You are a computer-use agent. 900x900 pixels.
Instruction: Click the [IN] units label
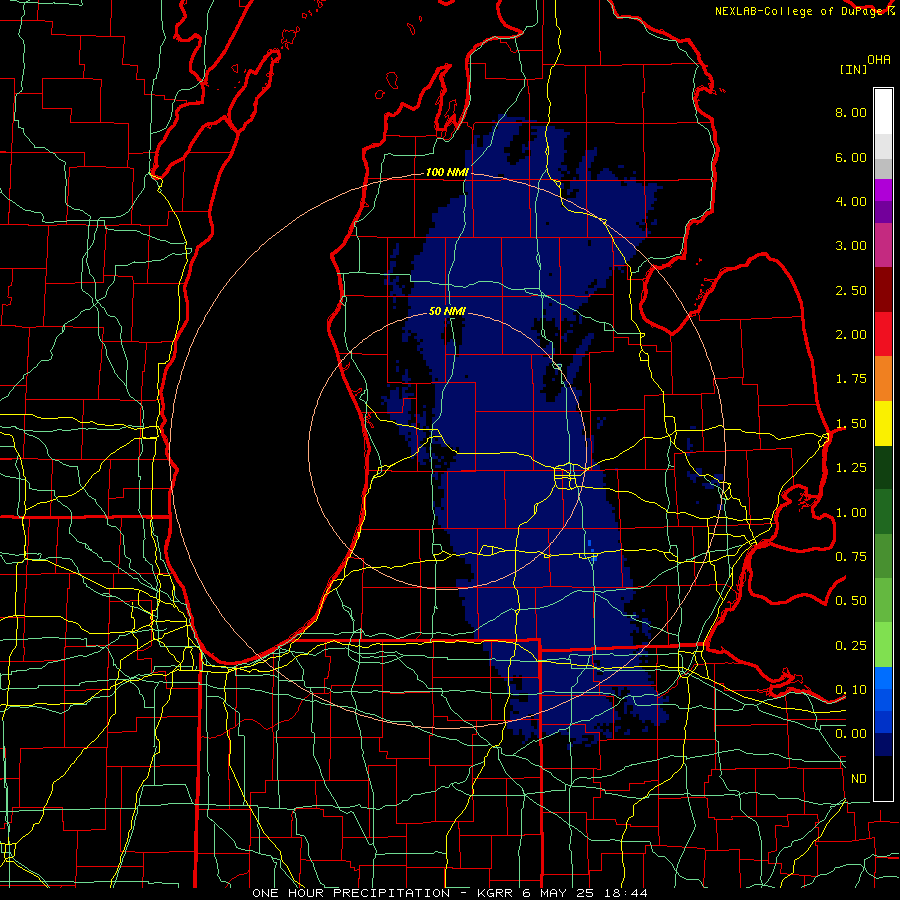point(854,69)
